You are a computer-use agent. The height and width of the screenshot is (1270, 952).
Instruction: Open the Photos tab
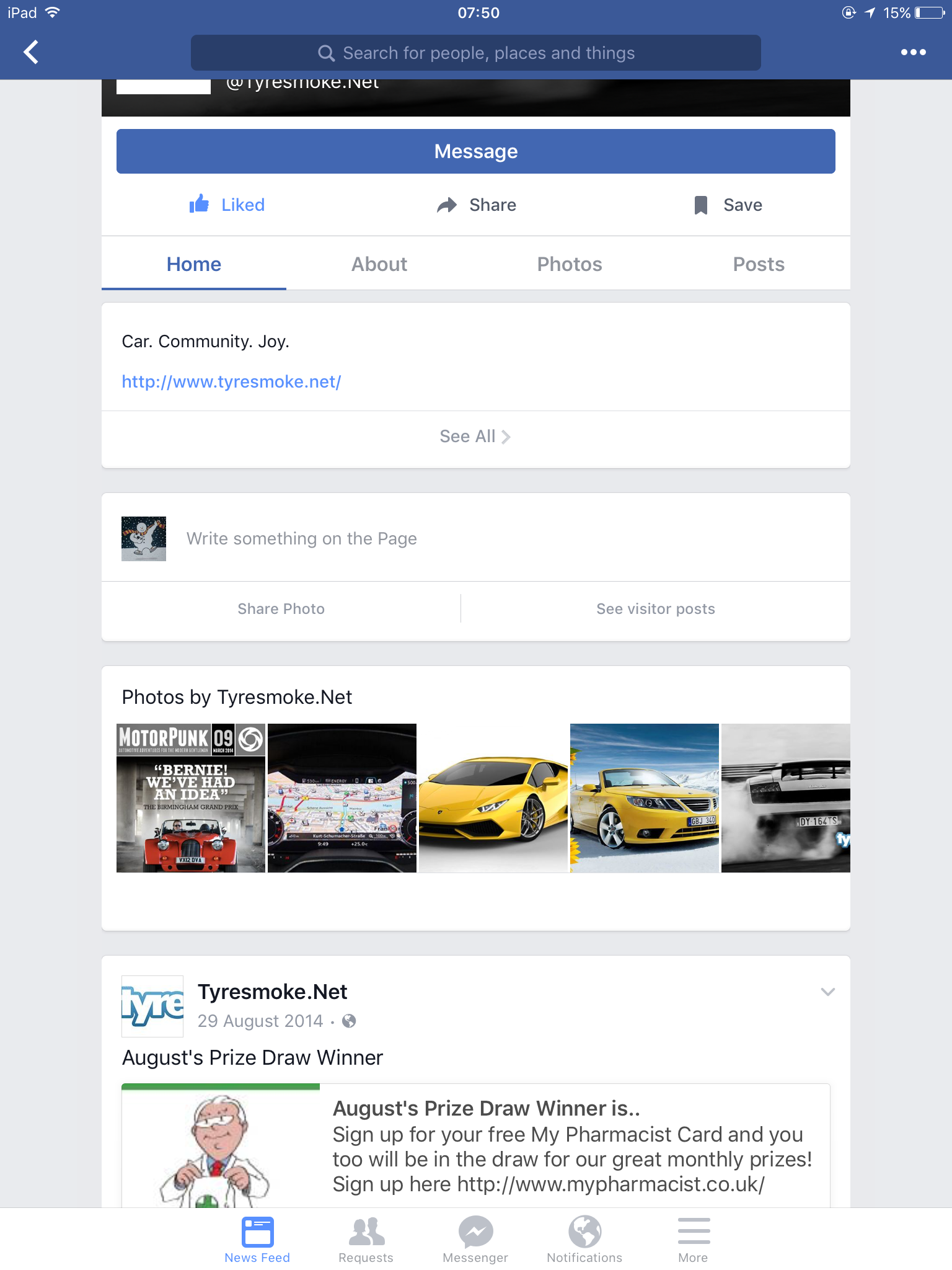pyautogui.click(x=570, y=264)
